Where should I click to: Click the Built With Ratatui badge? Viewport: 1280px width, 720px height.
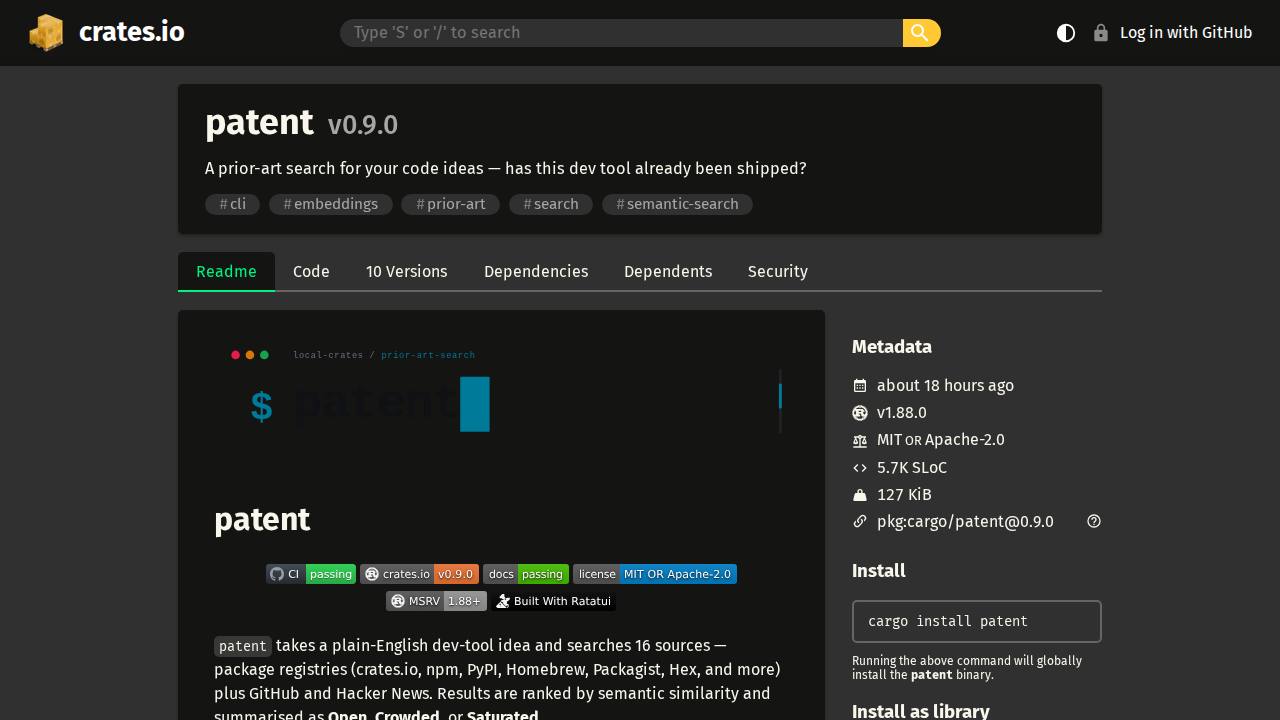tap(553, 601)
